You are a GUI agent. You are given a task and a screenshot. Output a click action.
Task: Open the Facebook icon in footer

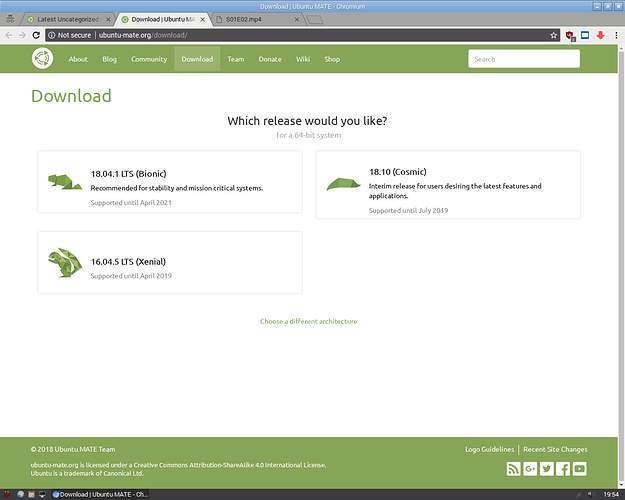[563, 469]
